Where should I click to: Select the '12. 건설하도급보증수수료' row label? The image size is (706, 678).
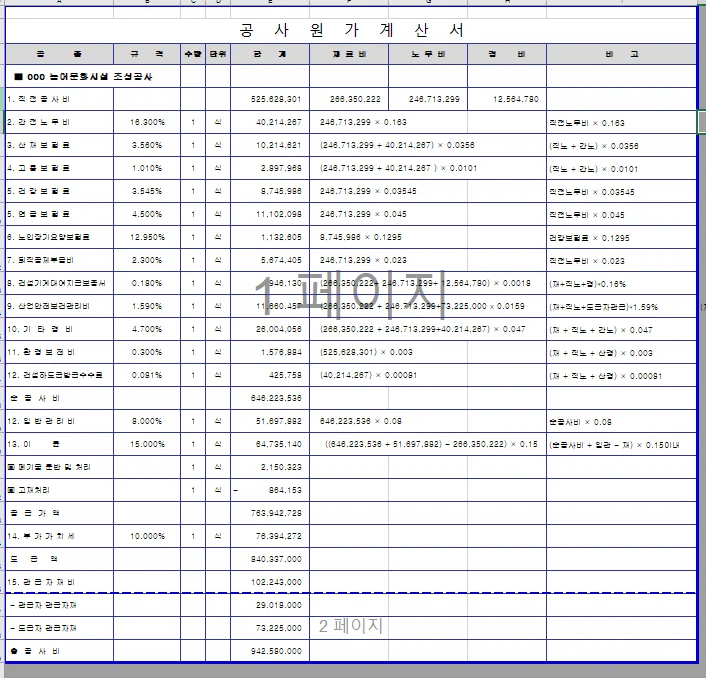click(x=59, y=375)
